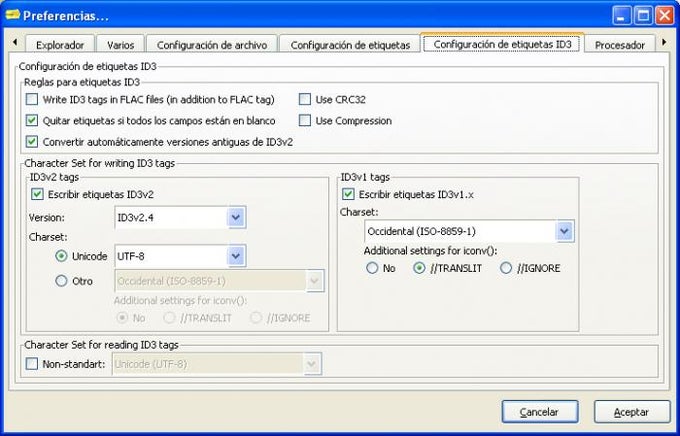Image resolution: width=680 pixels, height=436 pixels.
Task: Select No for ID3v1 iconv settings
Action: coord(372,268)
